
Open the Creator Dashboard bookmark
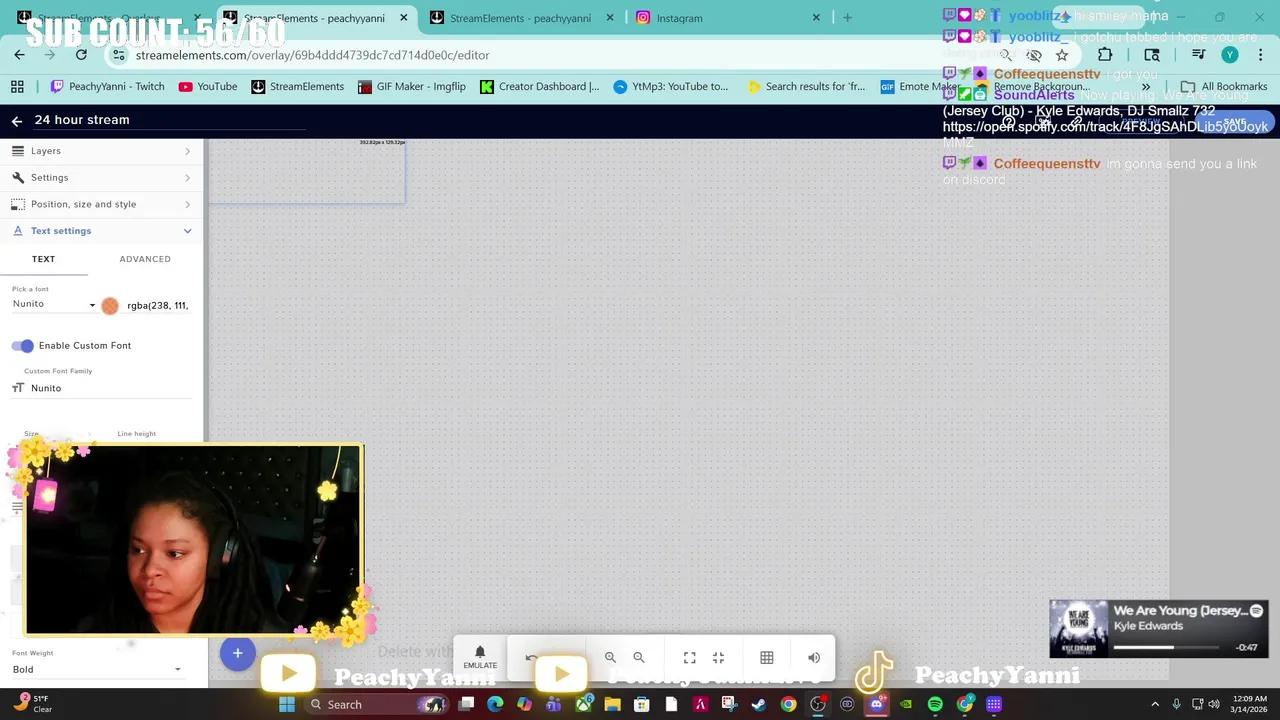(540, 87)
